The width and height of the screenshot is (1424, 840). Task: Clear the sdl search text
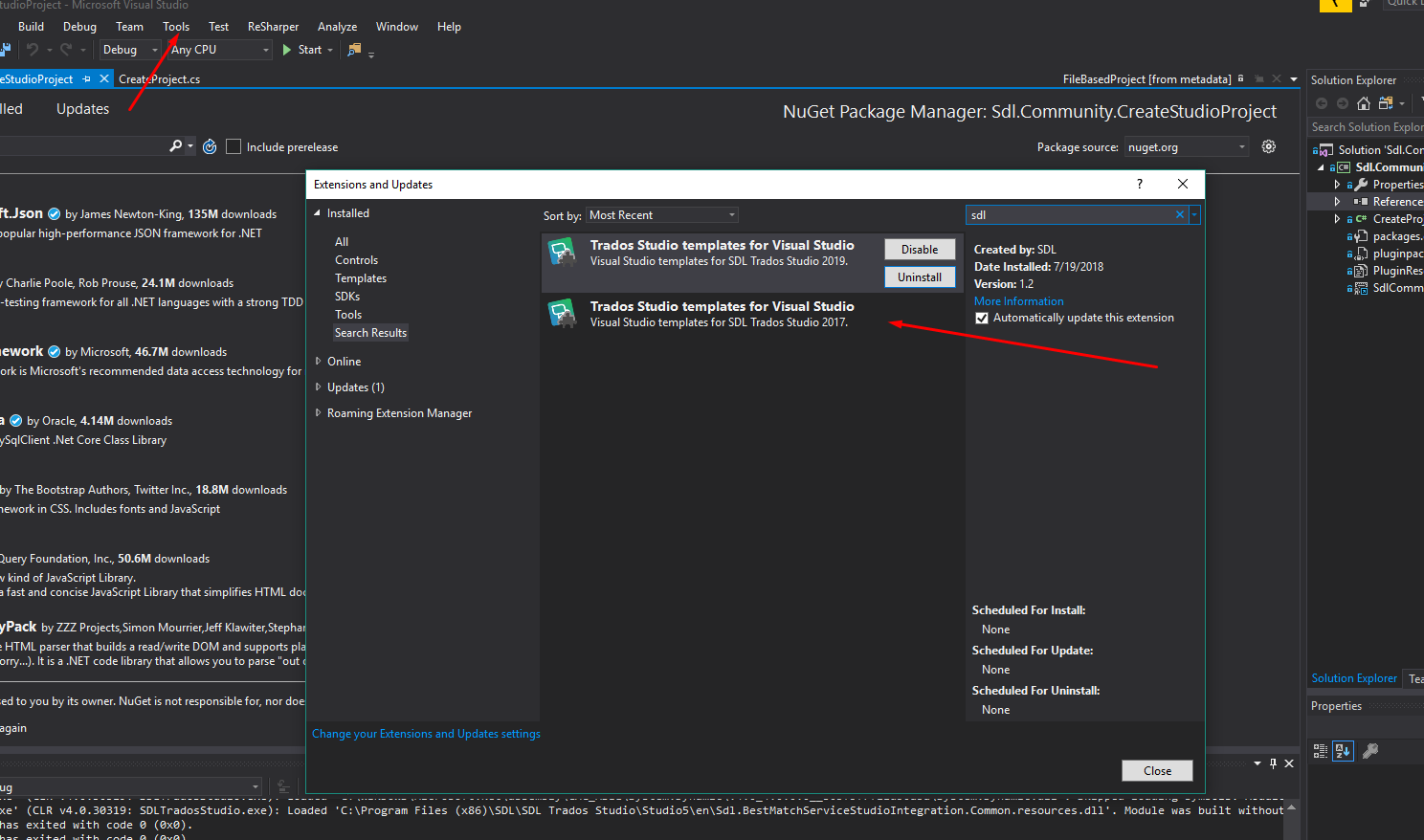1180,215
